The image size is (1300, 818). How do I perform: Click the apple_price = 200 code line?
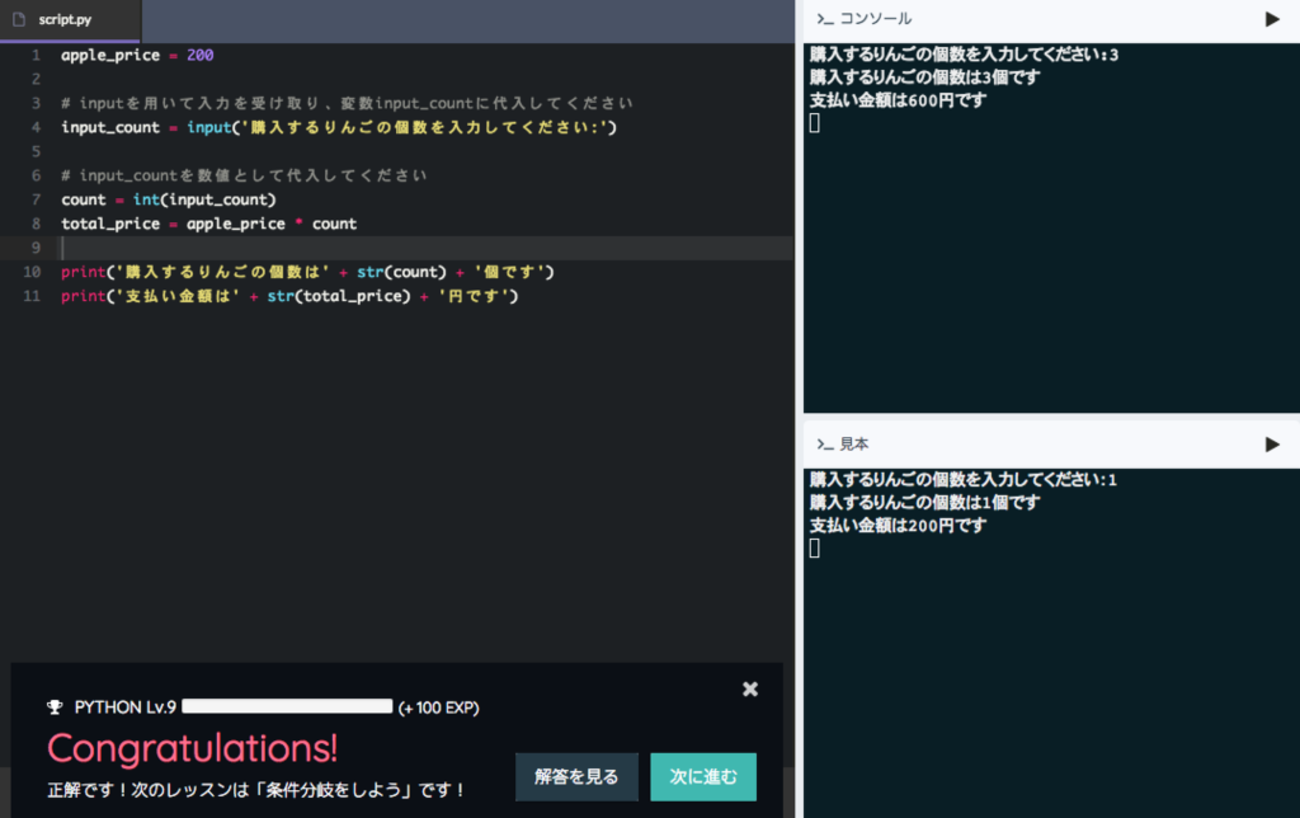(137, 55)
